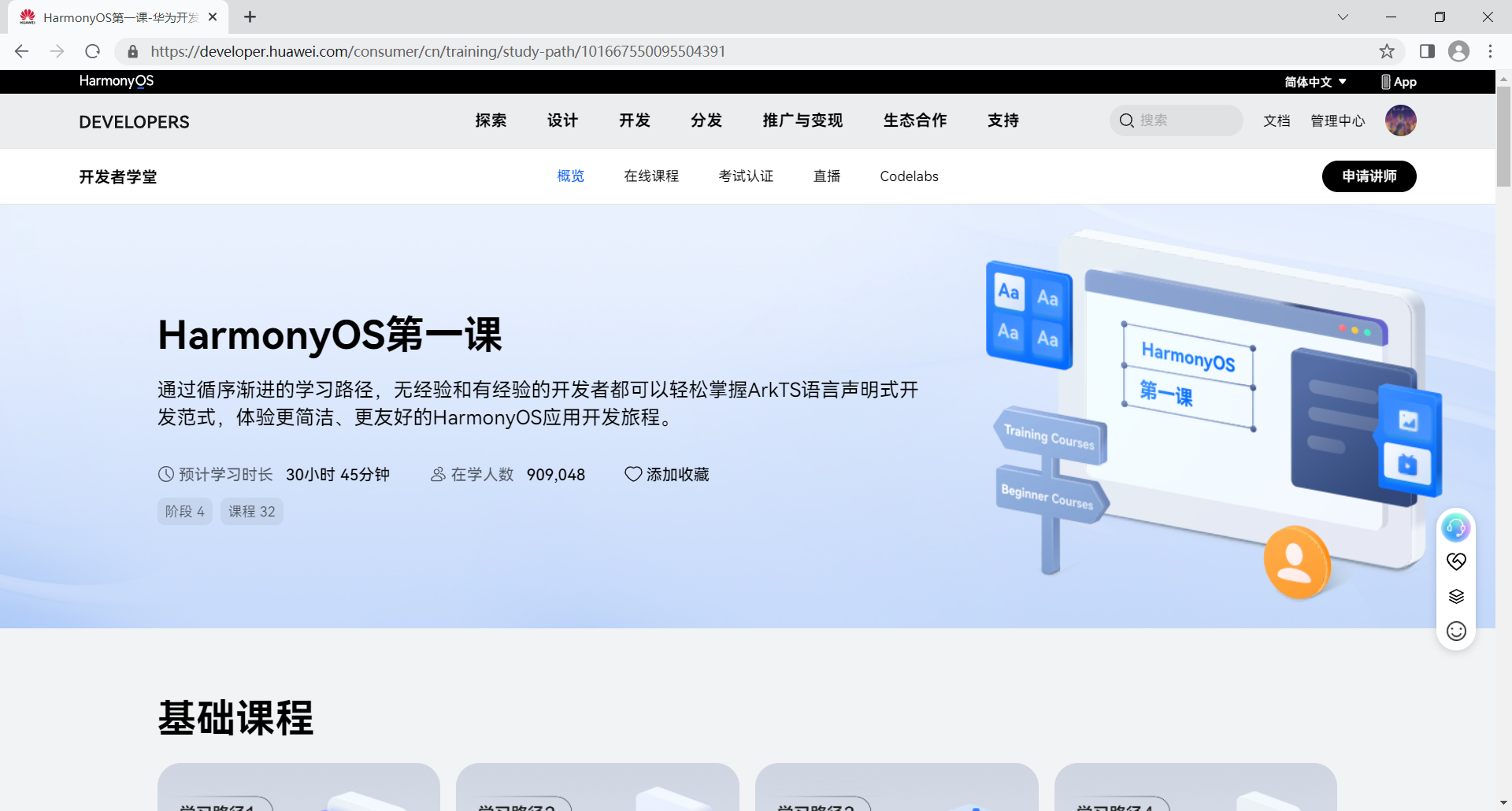Screen dimensions: 1512x811
Task: Click the Huawei favicon on the tab
Action: point(28,17)
